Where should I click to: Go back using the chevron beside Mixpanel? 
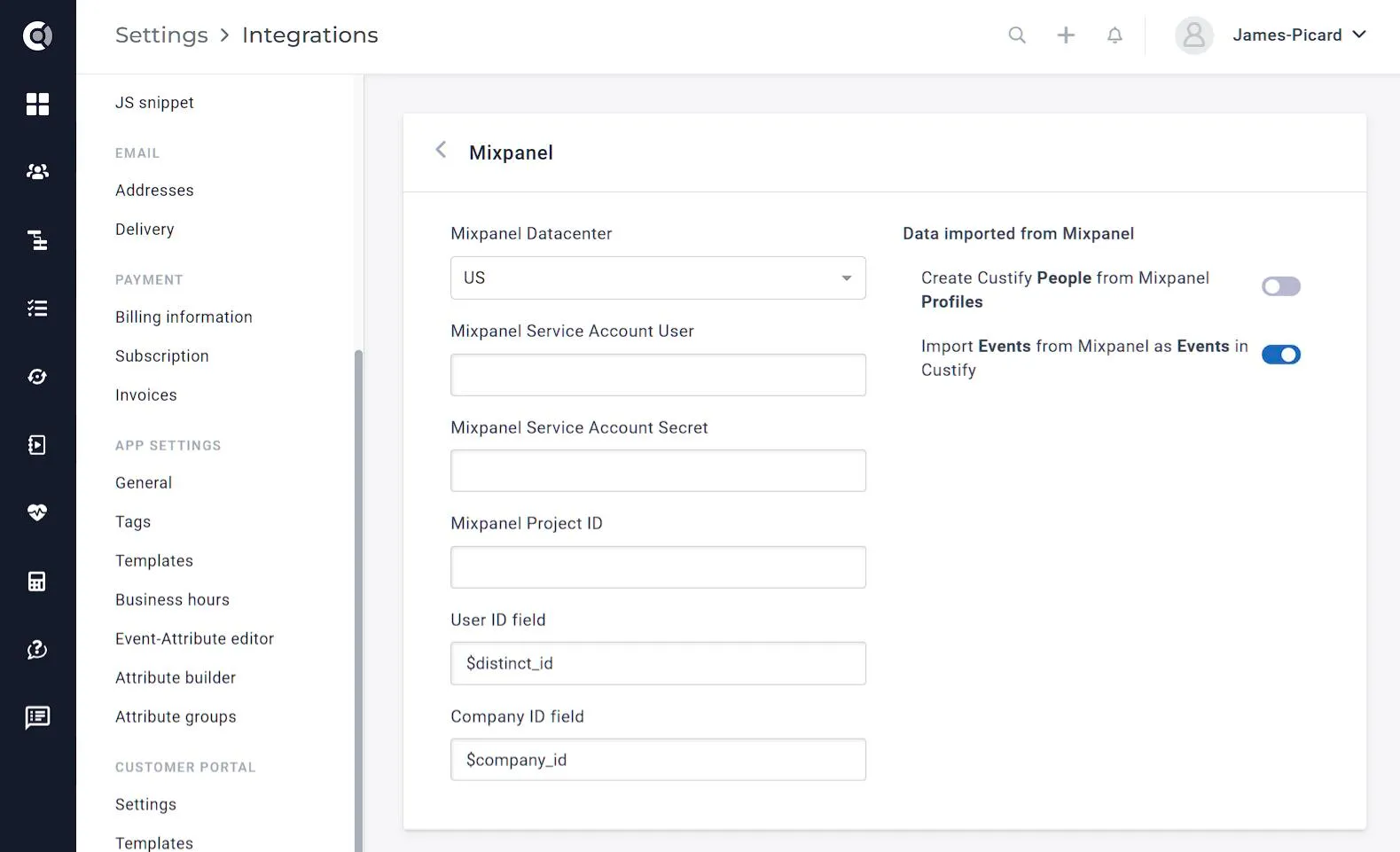coord(441,150)
